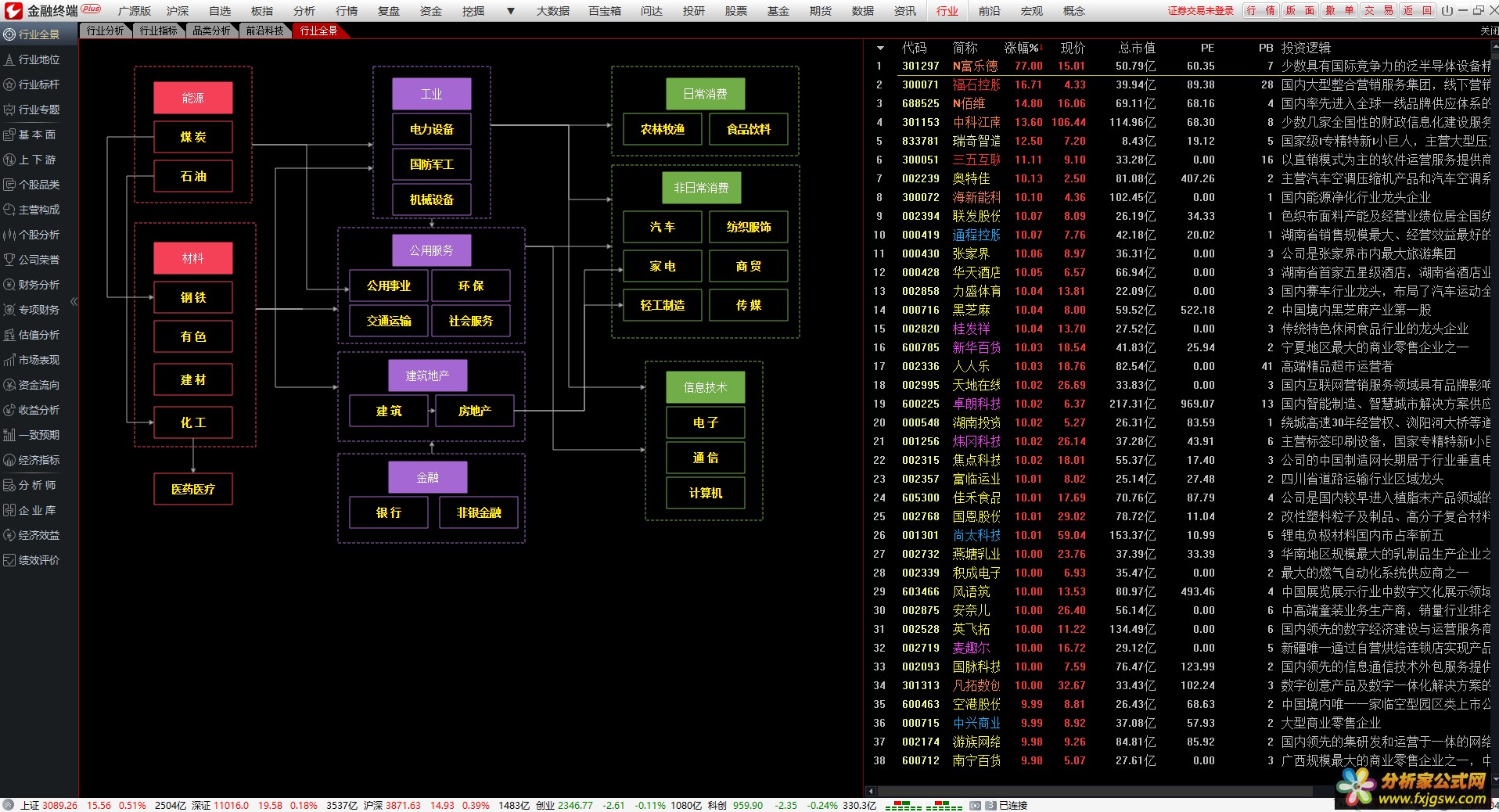The width and height of the screenshot is (1499, 812).
Task: Click the 行情 button at top right
Action: click(x=1260, y=10)
